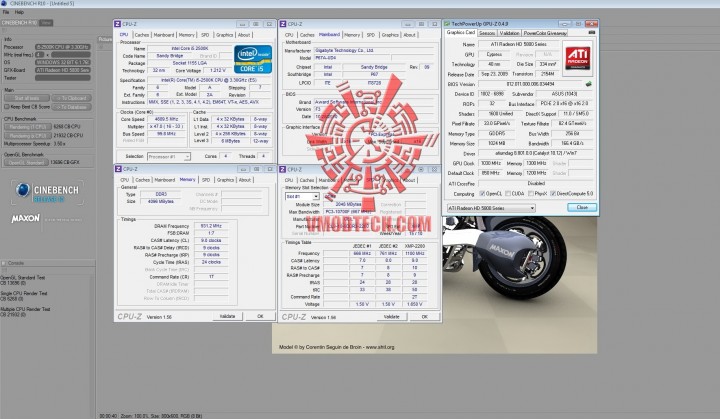The image size is (720, 419).
Task: Select the Graphics Card tab in GPU-Z
Action: [x=461, y=33]
